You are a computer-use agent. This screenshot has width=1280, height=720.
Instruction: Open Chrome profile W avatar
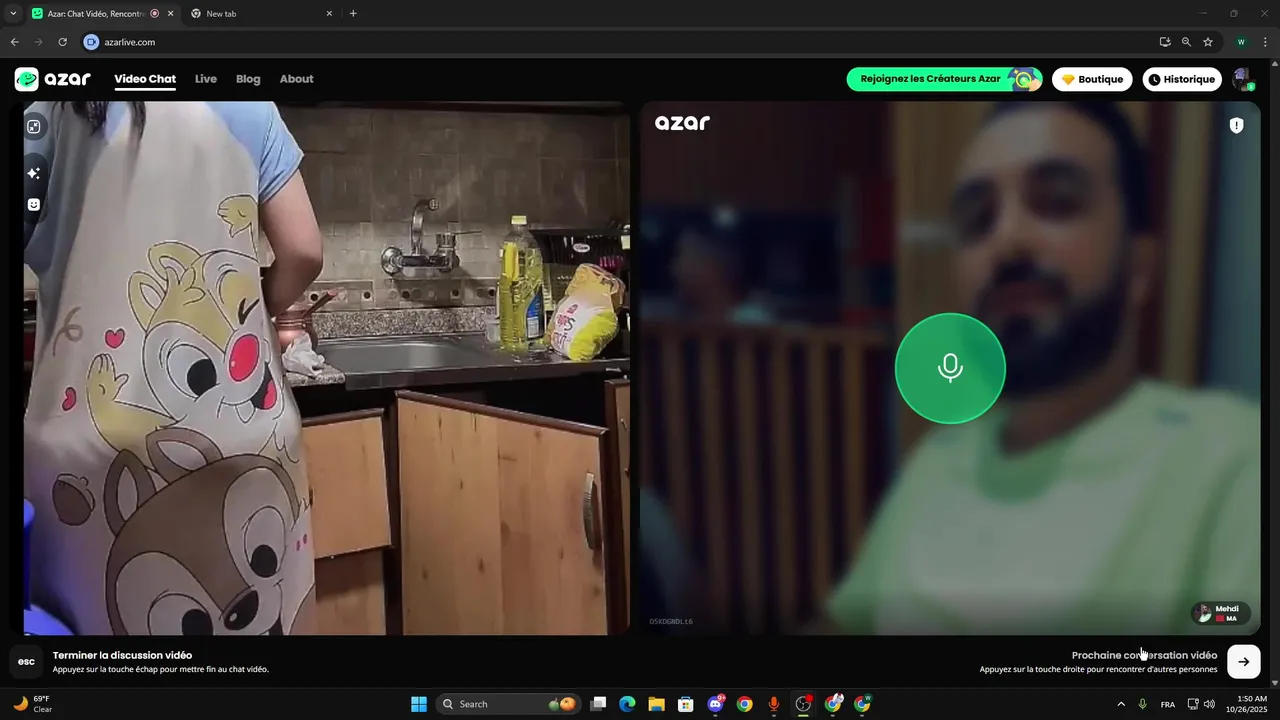point(1241,42)
